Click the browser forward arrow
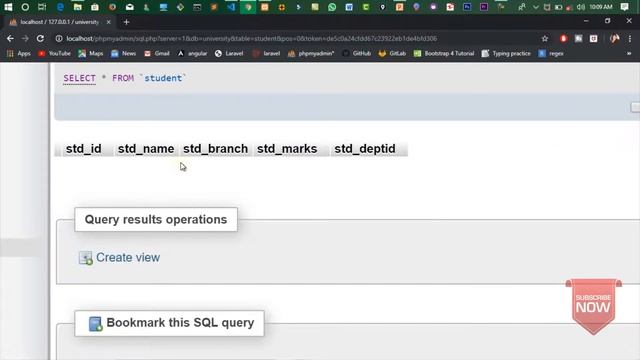Viewport: 640px width, 360px height. [x=25, y=38]
